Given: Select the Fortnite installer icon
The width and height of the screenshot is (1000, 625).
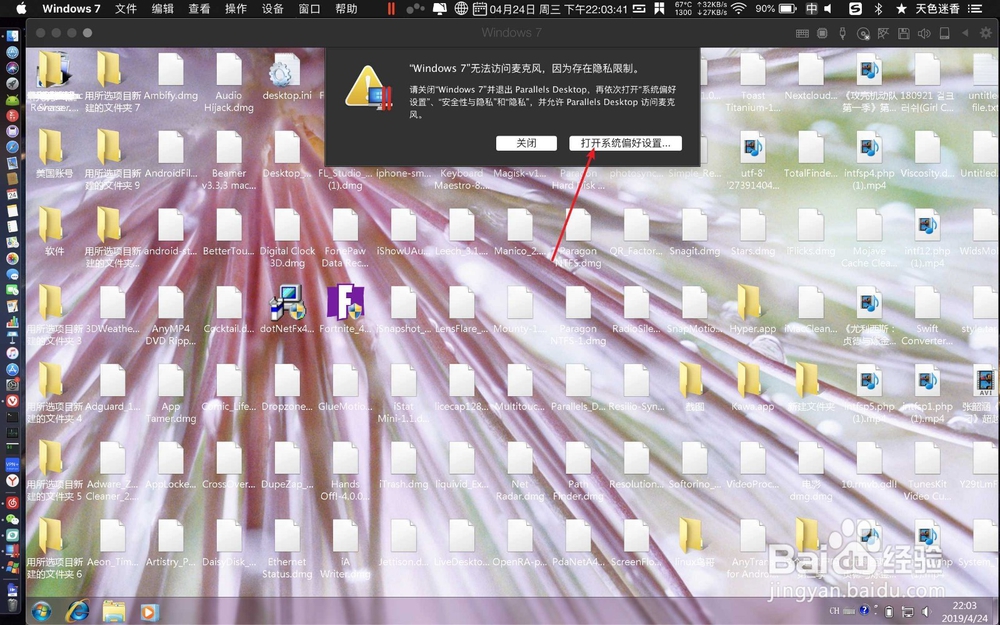Looking at the screenshot, I should tap(346, 308).
